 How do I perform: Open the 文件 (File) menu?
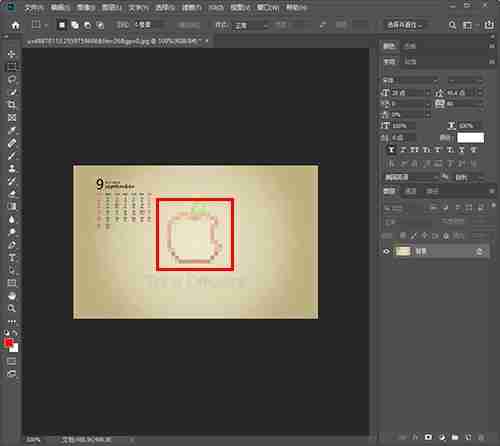coord(34,8)
